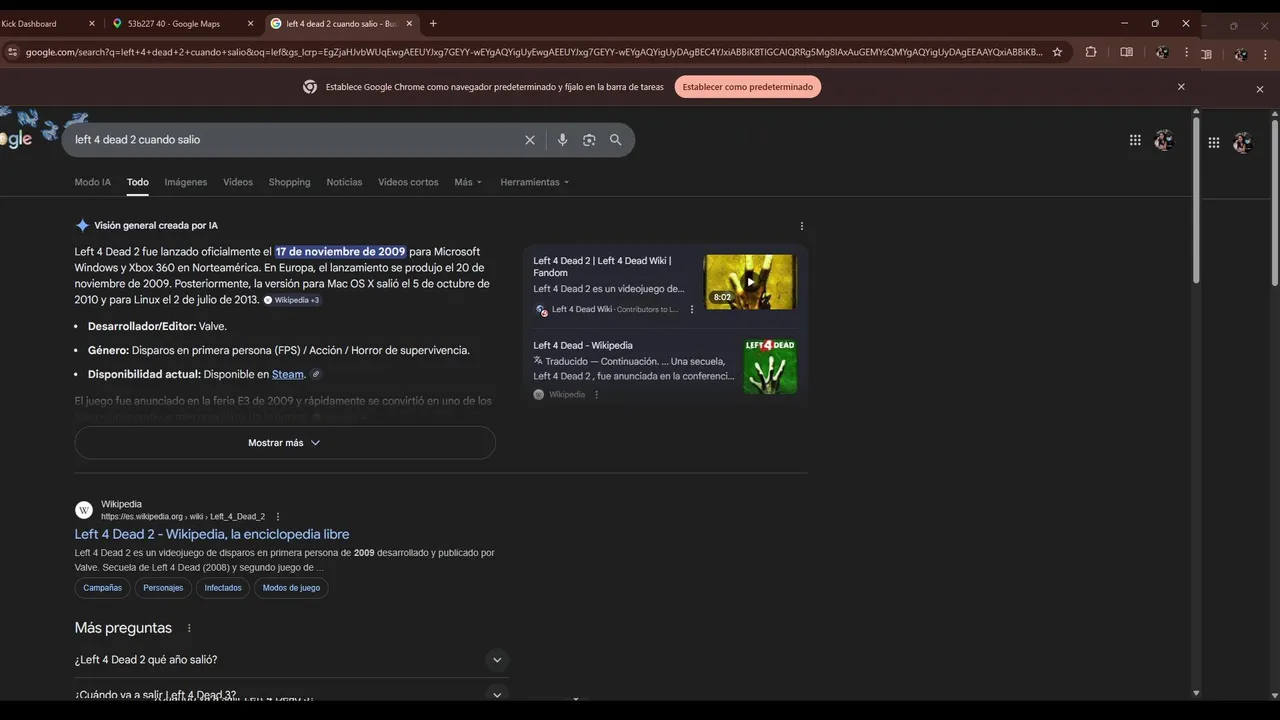Open a new browser tab
Viewport: 1280px width, 720px height.
pos(433,23)
